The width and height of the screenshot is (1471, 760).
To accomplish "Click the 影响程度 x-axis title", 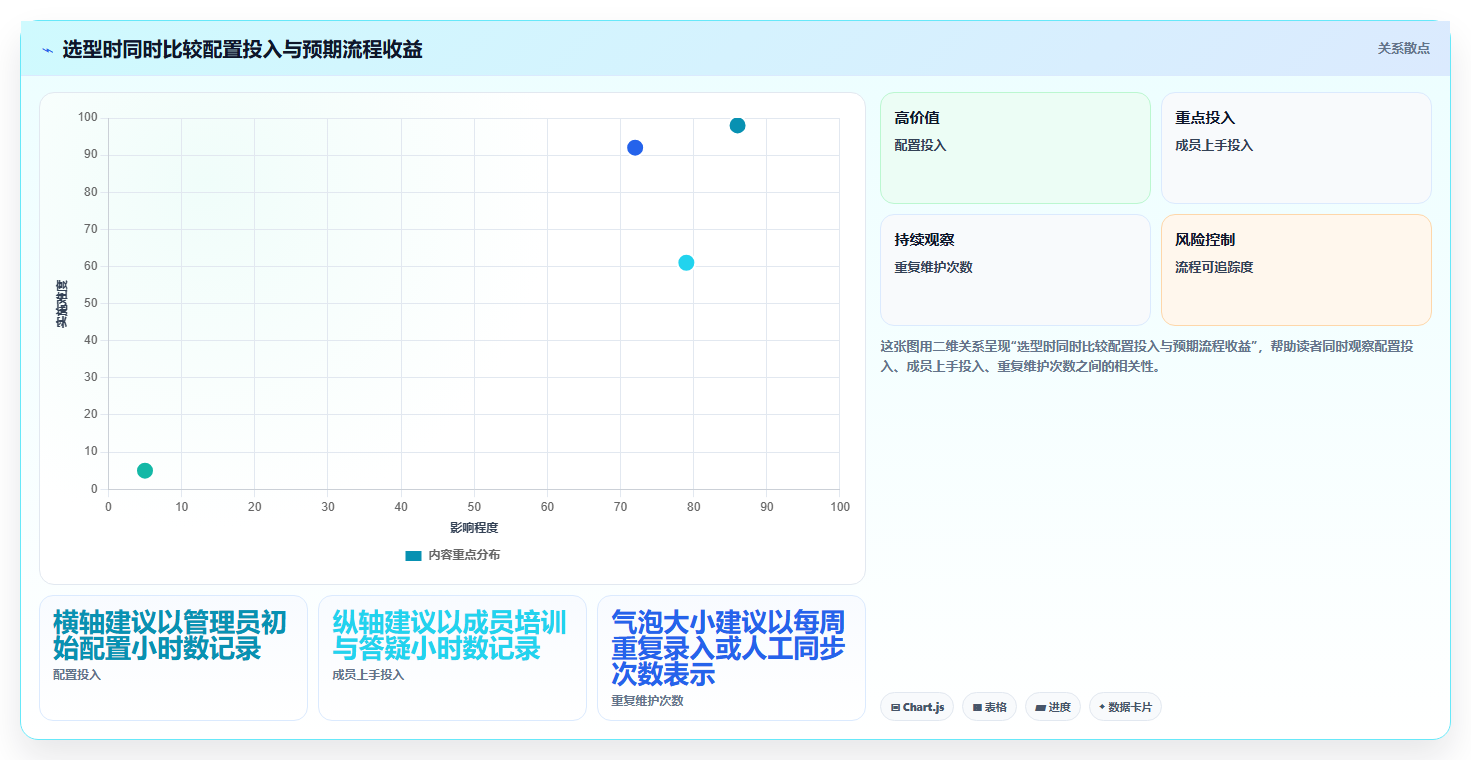I will coord(474,528).
